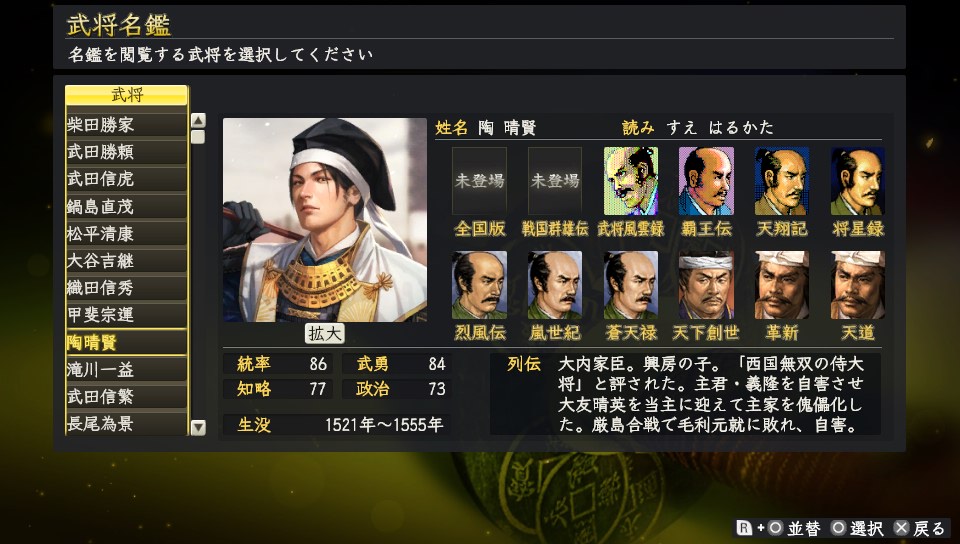Screen dimensions: 960x544
Task: Click the list scroll down arrow
Action: coord(198,428)
